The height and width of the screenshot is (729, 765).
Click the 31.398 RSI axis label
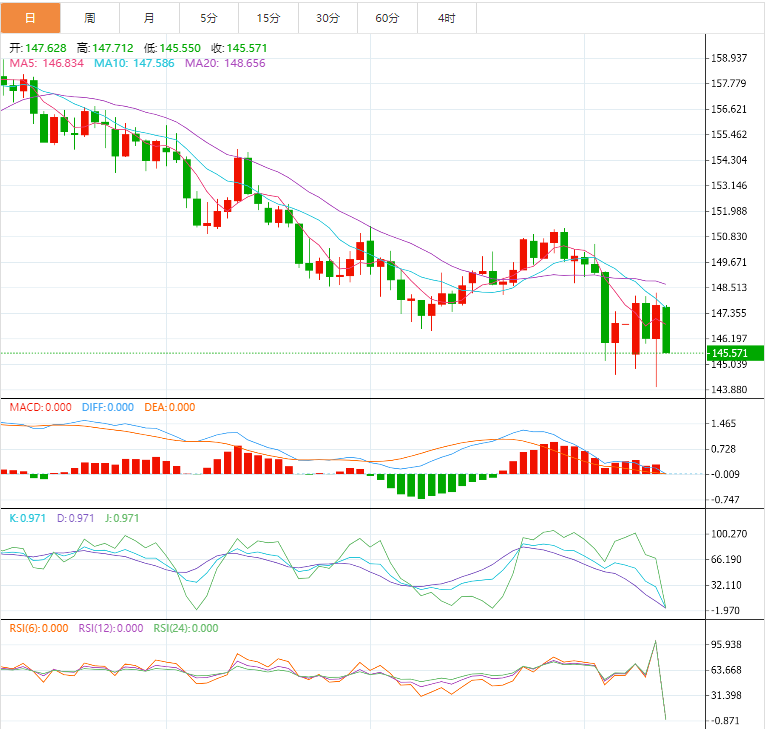[726, 695]
